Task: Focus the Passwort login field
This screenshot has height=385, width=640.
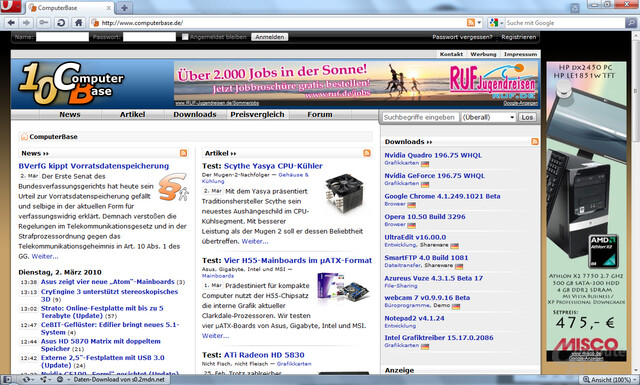Action: (x=149, y=37)
